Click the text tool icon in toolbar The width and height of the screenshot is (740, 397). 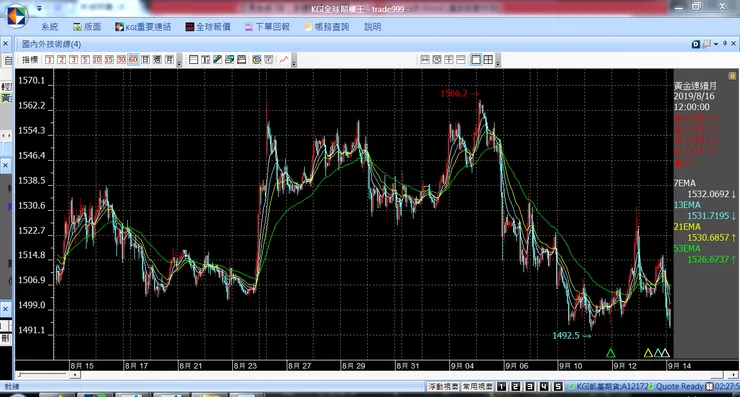tap(205, 59)
